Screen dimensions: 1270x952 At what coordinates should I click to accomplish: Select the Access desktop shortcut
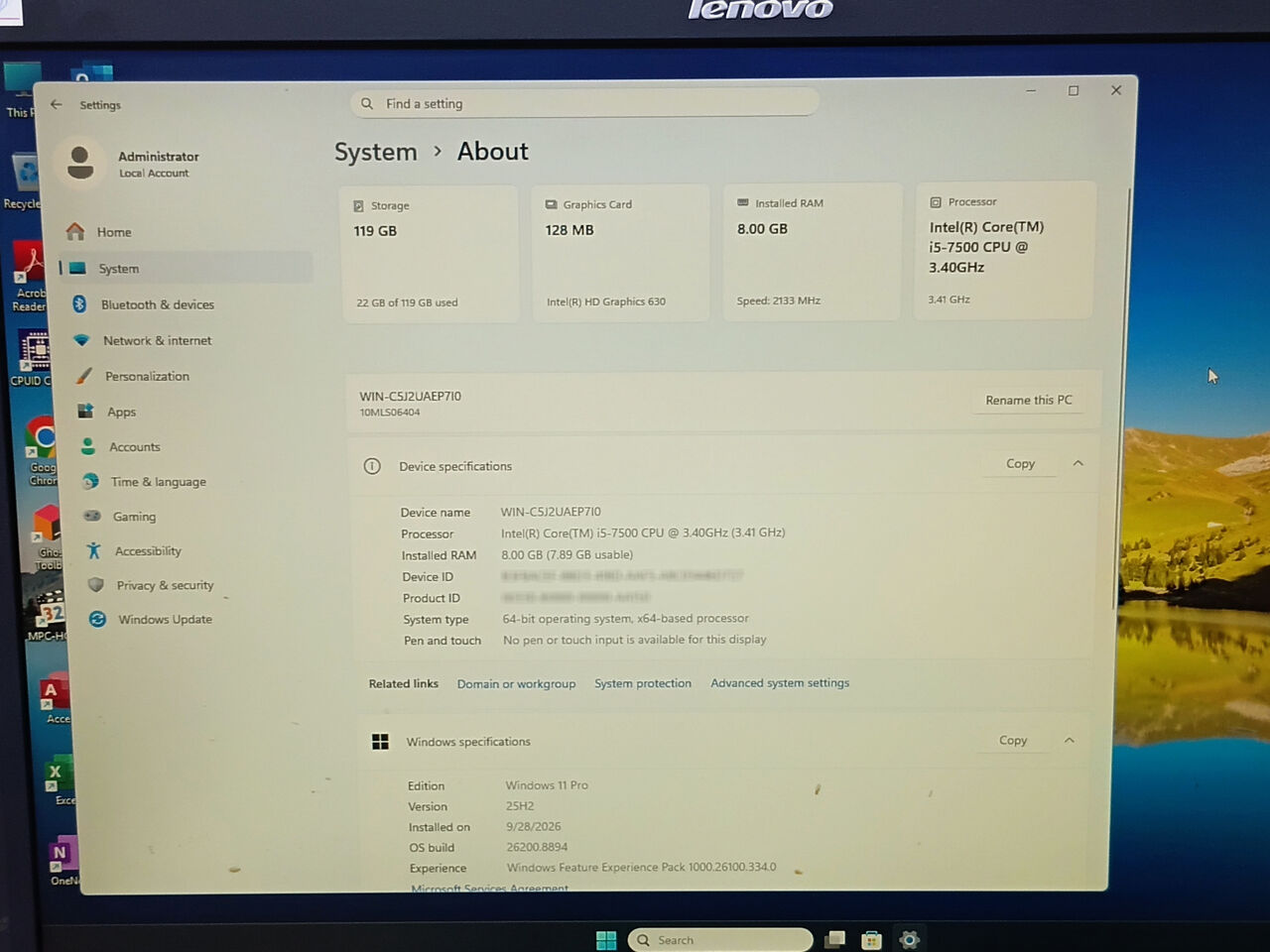55,700
